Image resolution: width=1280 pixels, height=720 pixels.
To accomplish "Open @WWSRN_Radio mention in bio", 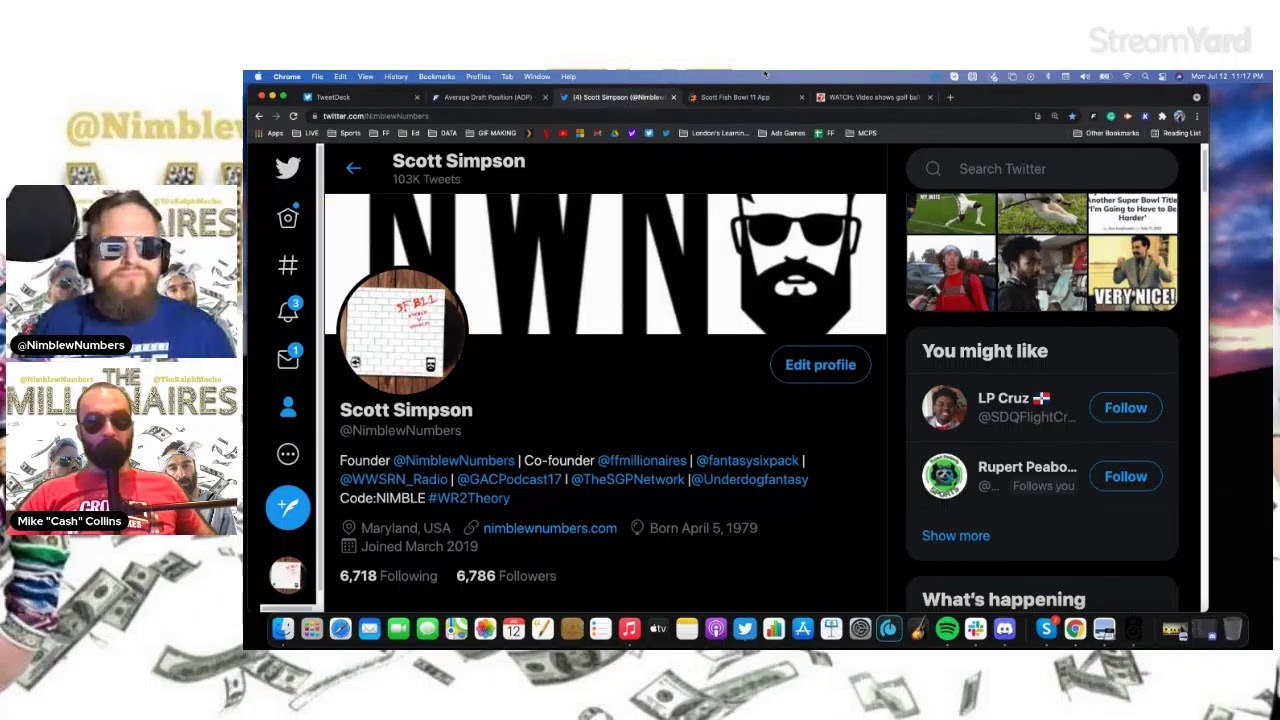I will point(394,480).
